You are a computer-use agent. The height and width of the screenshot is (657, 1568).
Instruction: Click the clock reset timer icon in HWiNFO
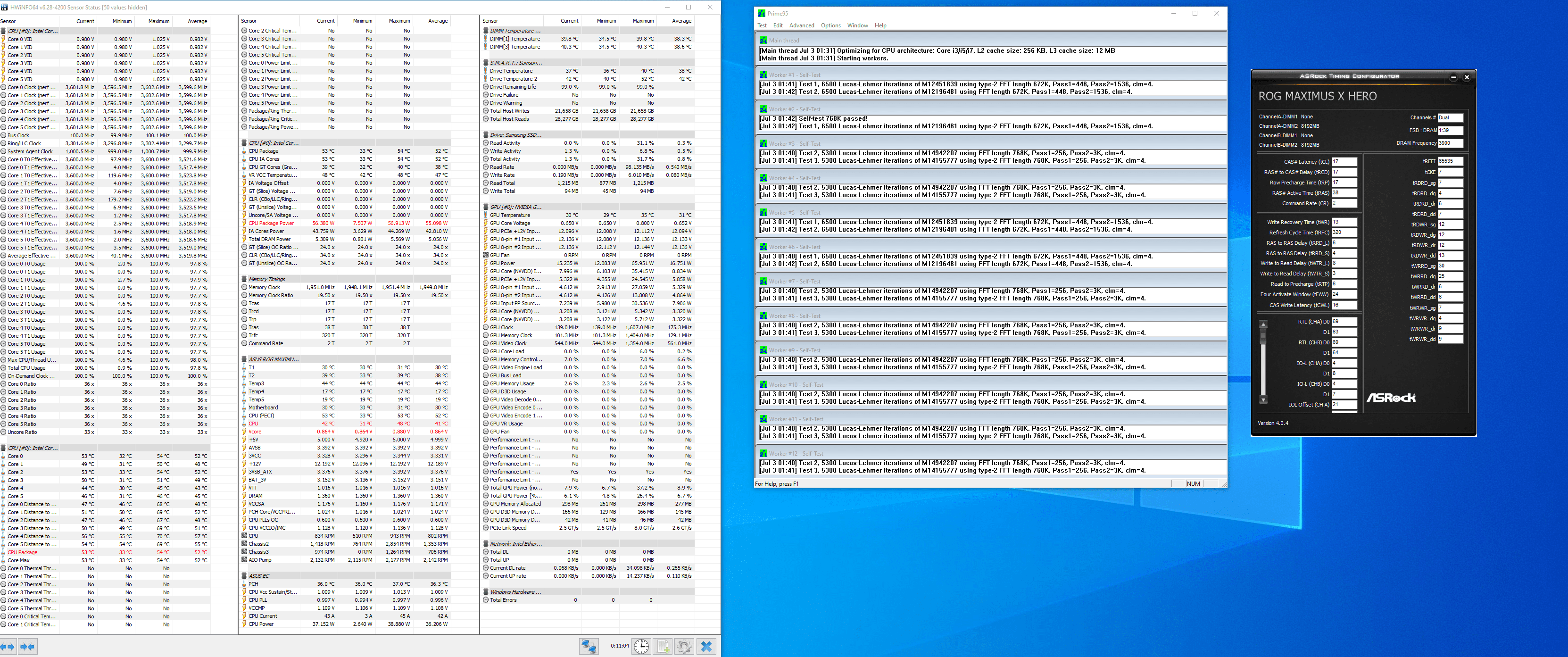point(641,646)
